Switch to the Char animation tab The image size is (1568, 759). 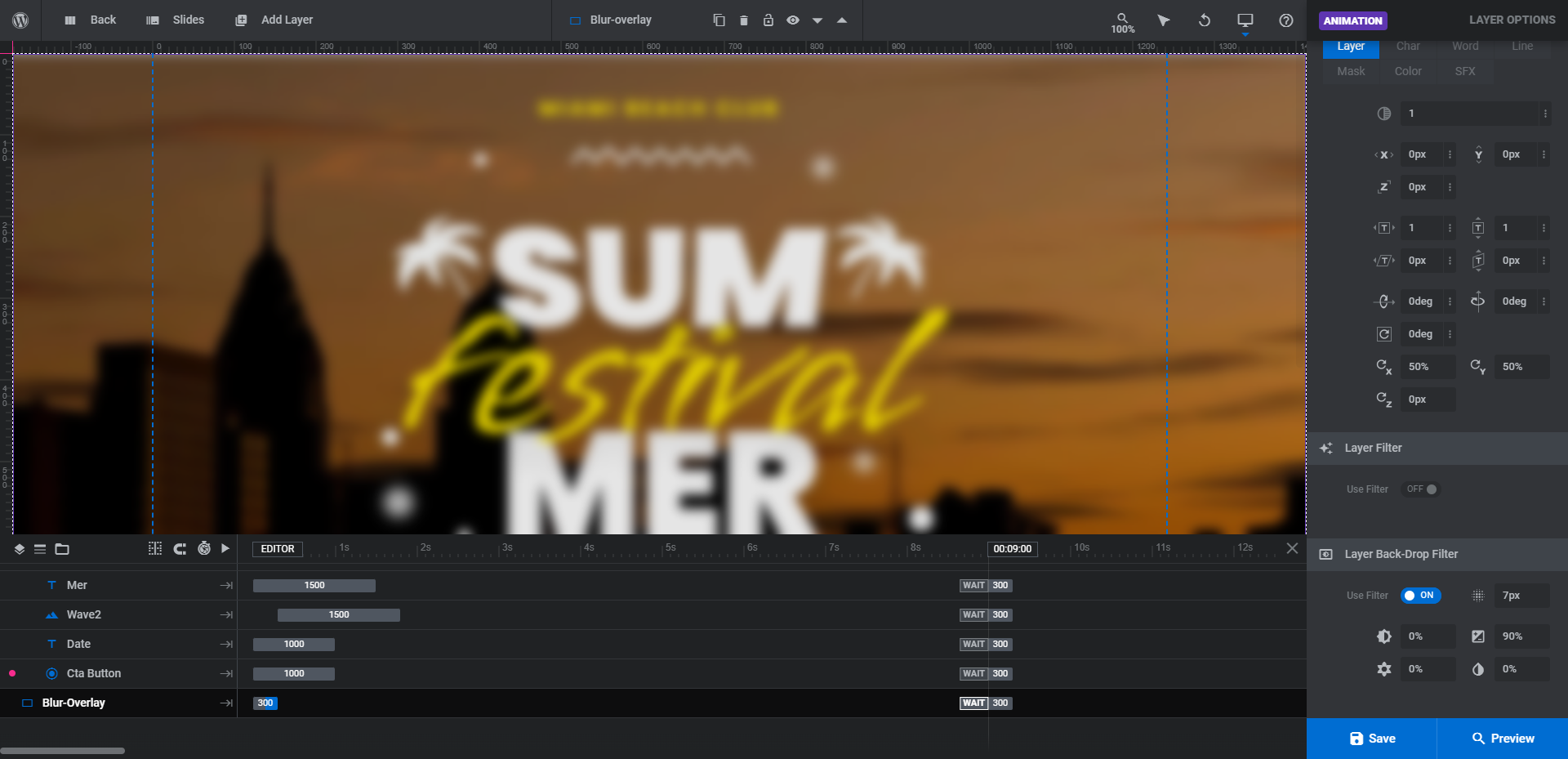(1408, 47)
